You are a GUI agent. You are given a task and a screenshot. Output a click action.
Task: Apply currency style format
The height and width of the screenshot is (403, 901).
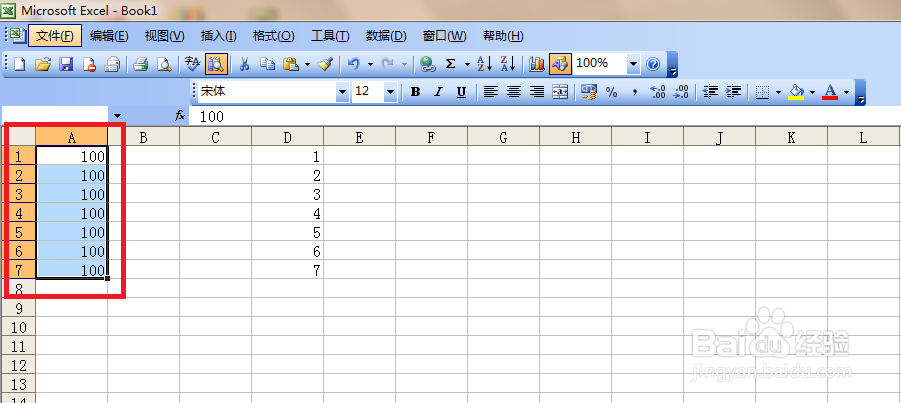(x=589, y=92)
